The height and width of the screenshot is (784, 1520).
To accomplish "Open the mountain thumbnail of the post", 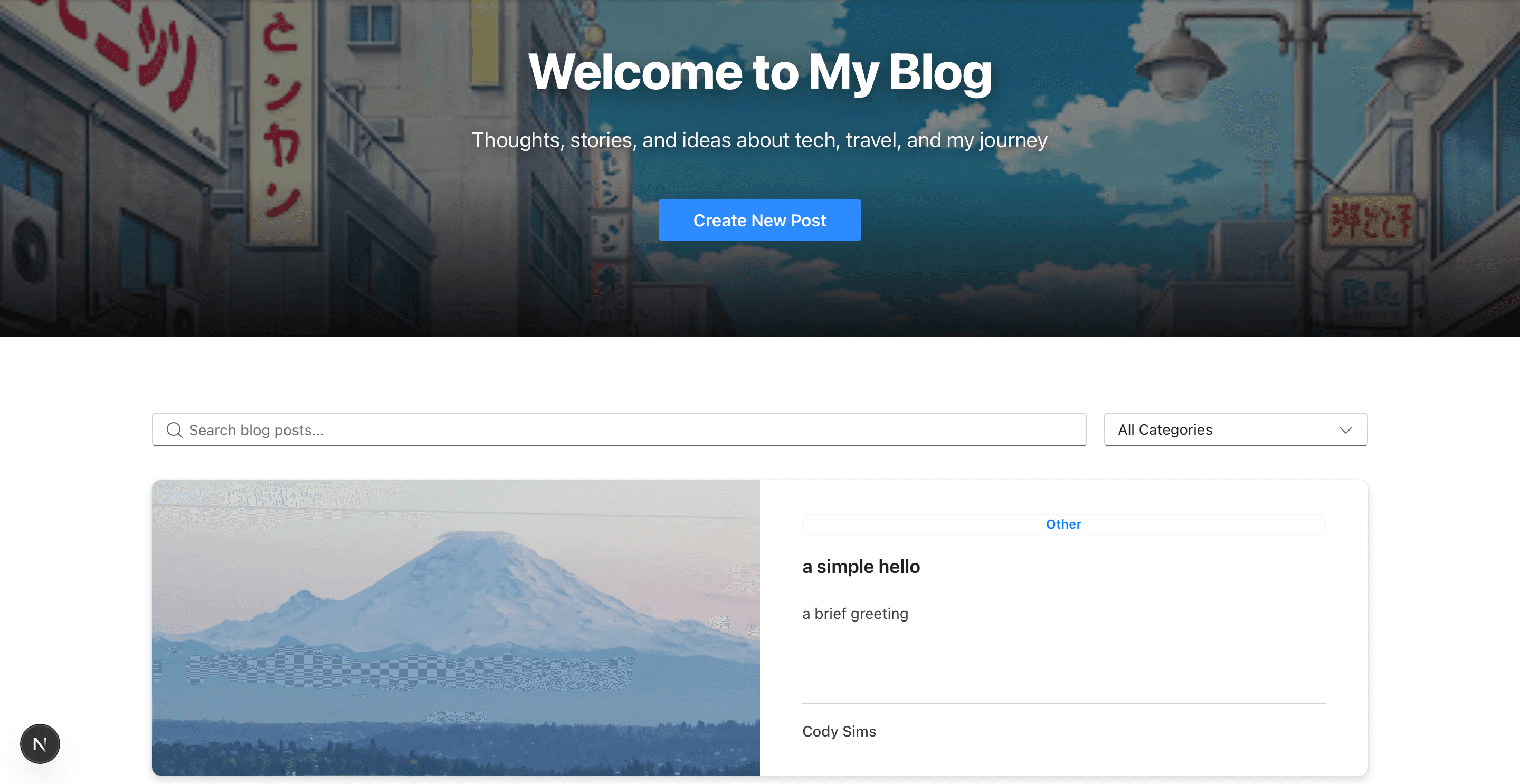I will pos(455,627).
